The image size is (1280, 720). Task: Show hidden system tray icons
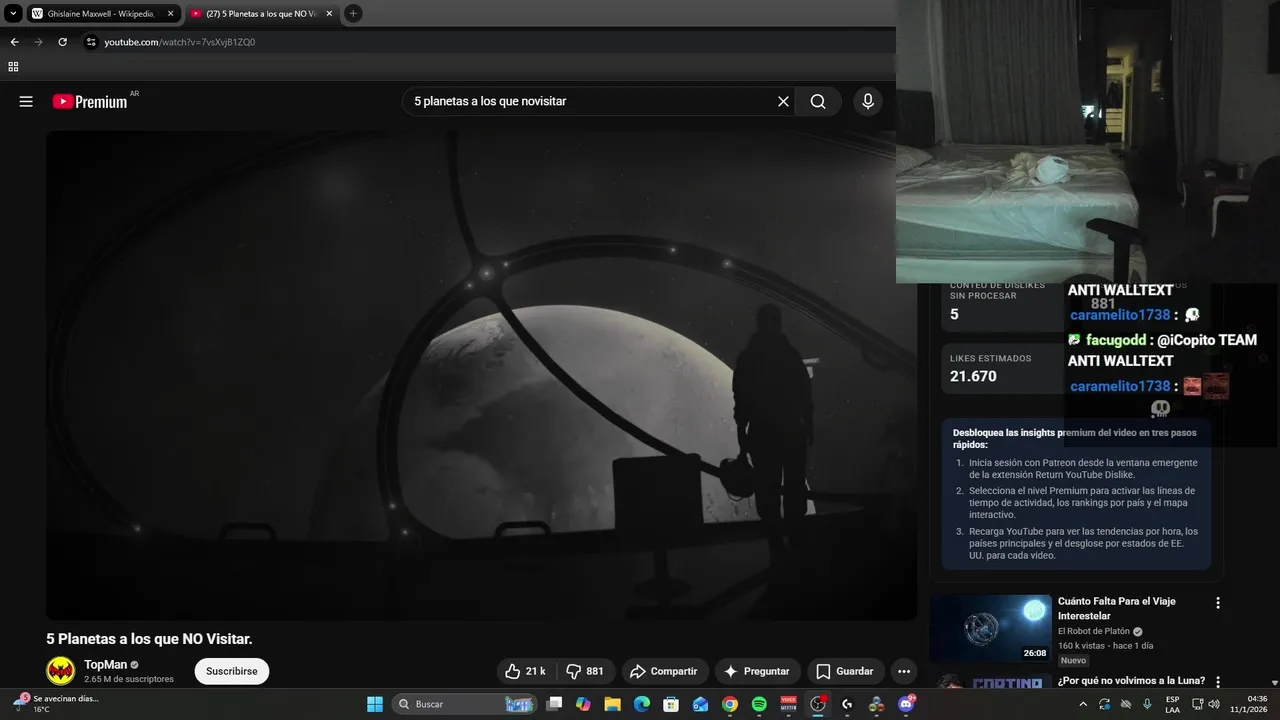1083,704
